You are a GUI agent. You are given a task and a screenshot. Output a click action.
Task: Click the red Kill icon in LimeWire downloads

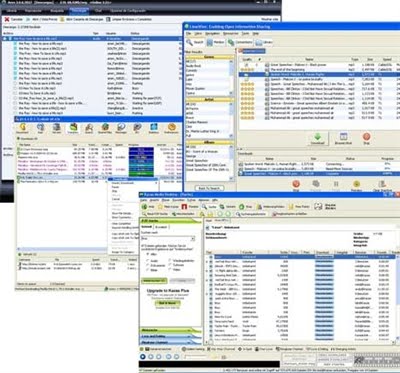click(x=296, y=185)
